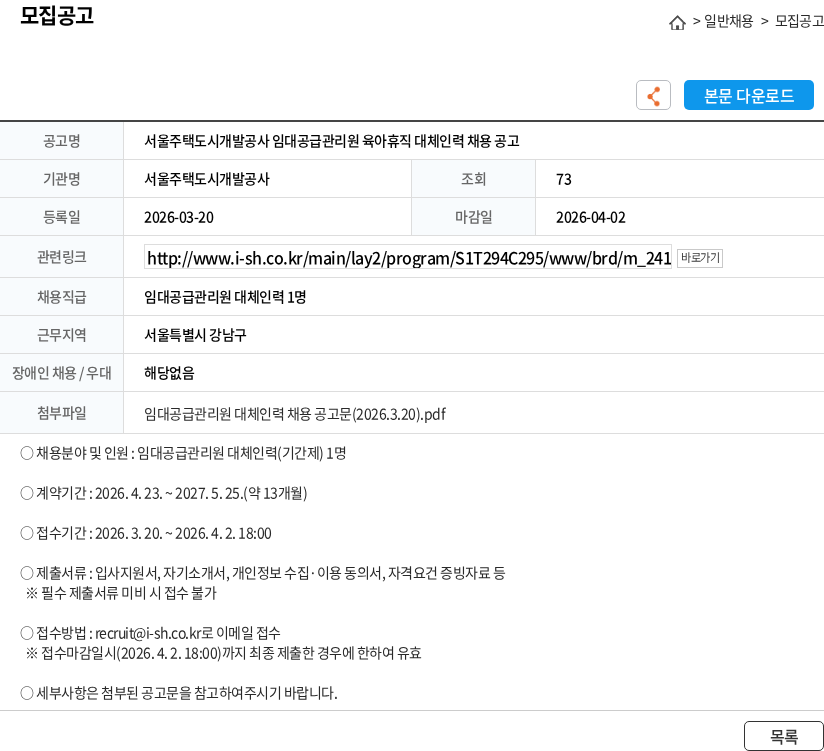Click the organization name 서울주택도시개발공사 in 기관명 row
Screen dimensions: 824x751
(x=207, y=179)
